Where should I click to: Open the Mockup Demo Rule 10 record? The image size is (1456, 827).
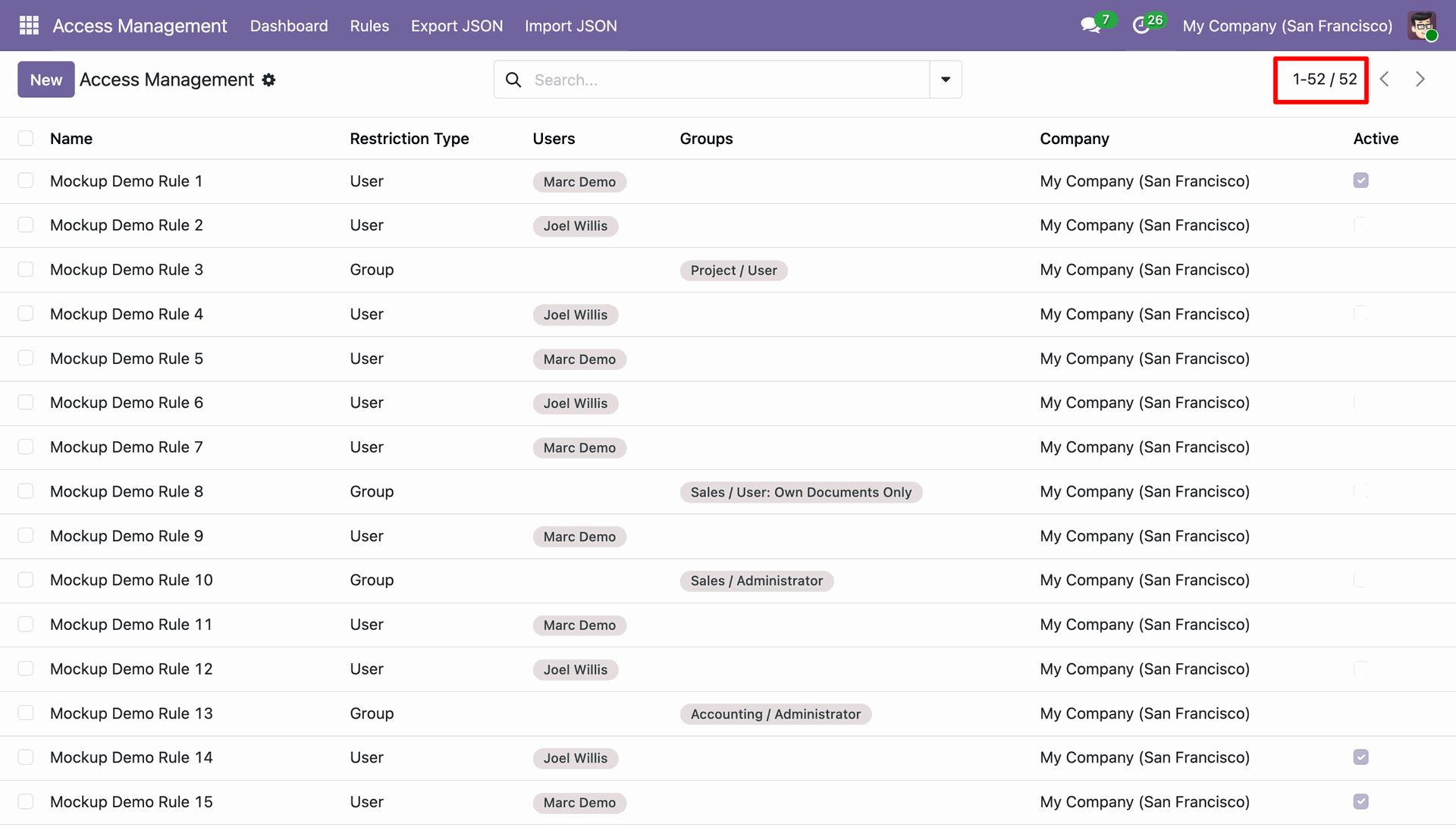pos(131,580)
